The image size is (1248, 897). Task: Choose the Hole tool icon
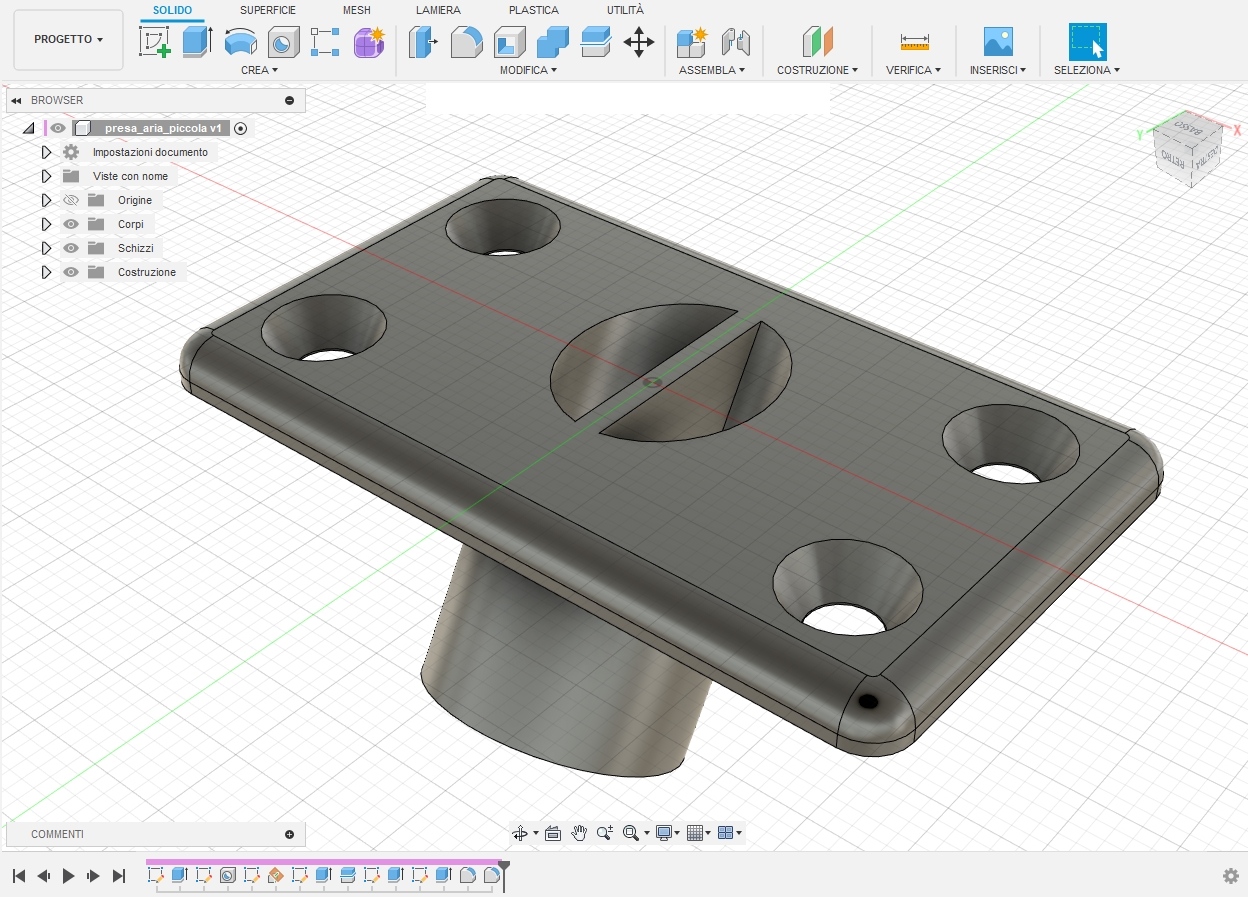click(284, 42)
